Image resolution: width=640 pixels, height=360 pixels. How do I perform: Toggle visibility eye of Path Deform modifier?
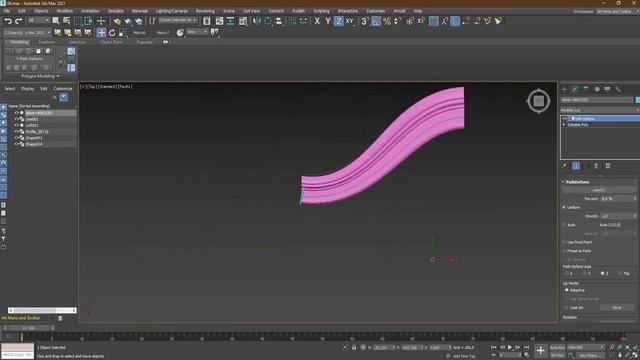(565, 118)
